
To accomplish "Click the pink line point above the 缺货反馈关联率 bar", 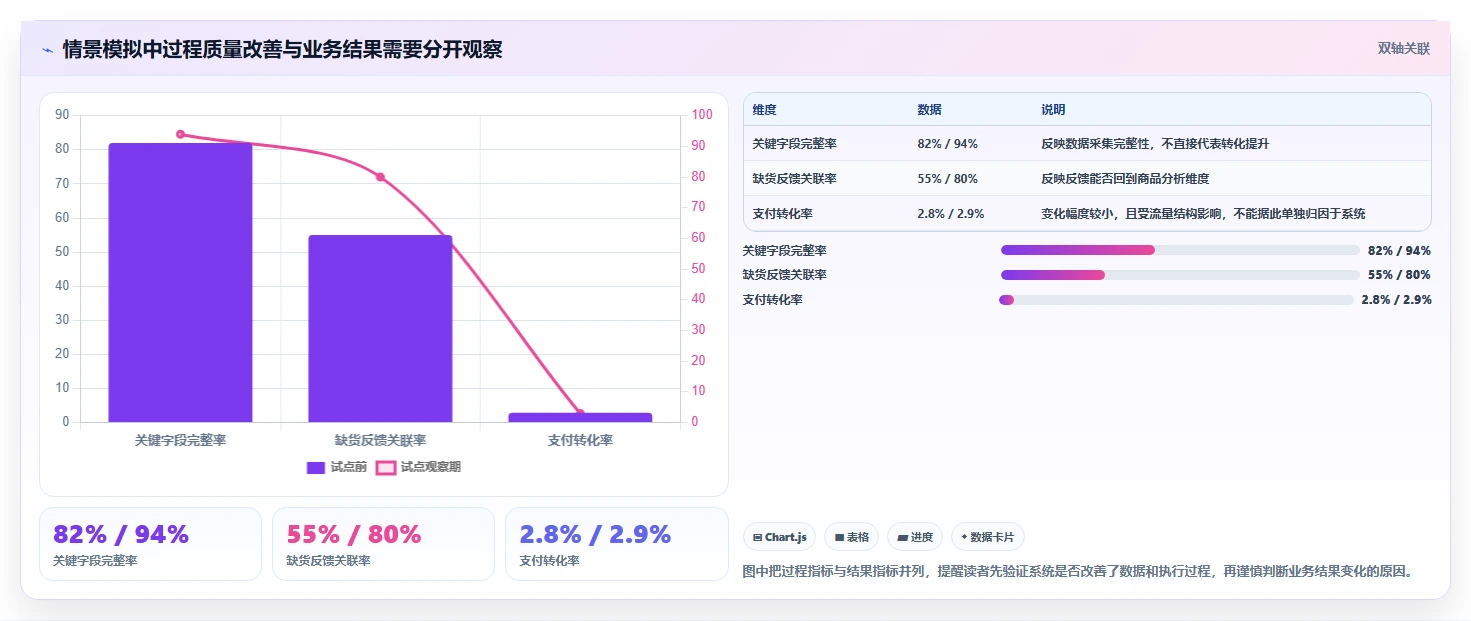I will pos(380,177).
